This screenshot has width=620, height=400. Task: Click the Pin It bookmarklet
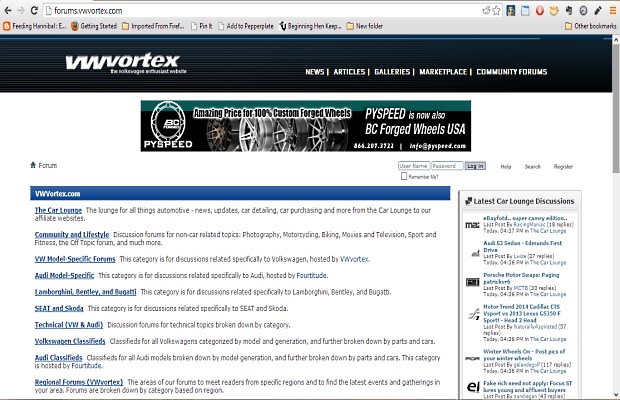point(202,26)
